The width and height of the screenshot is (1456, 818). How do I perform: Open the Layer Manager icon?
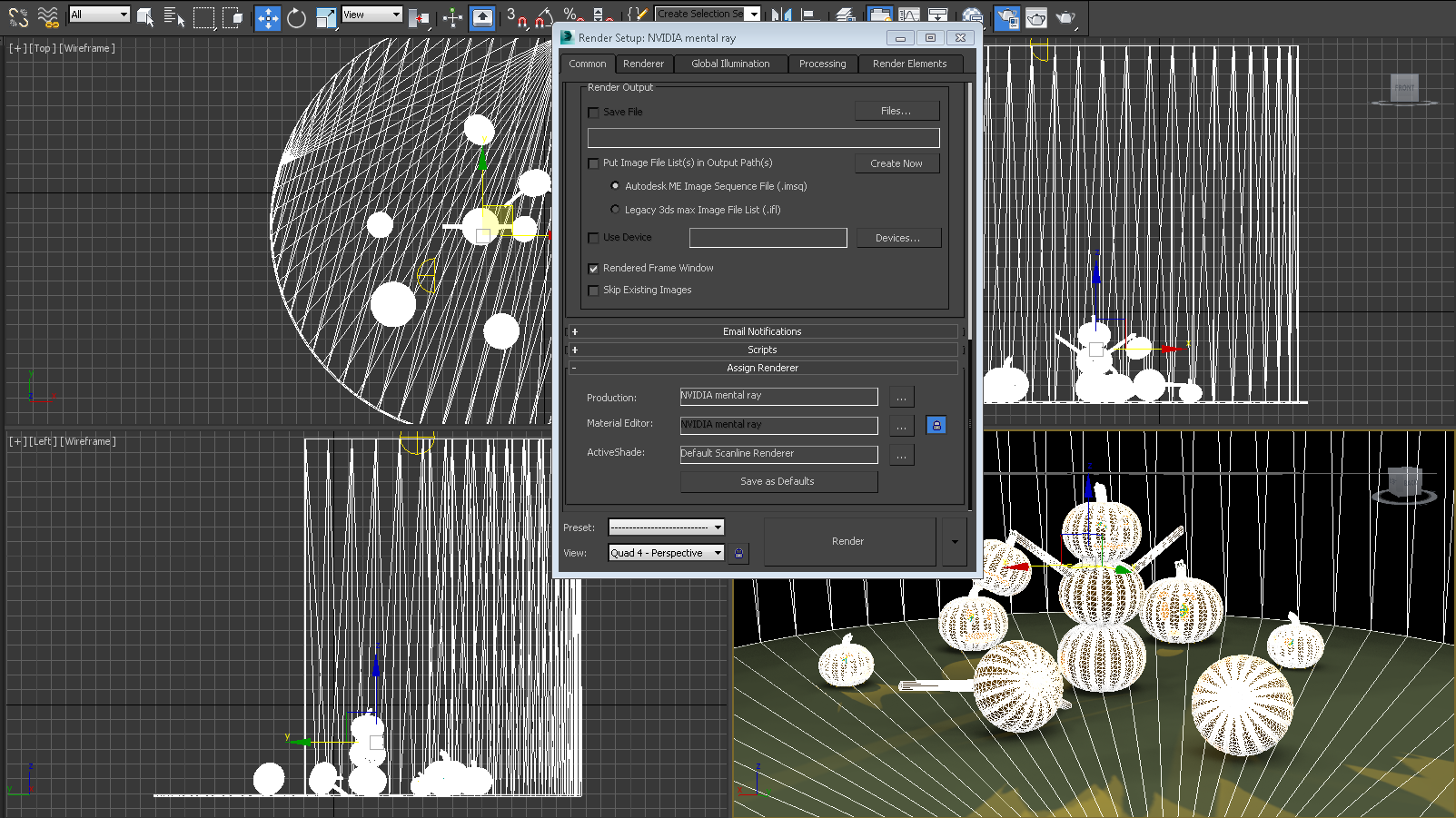846,15
